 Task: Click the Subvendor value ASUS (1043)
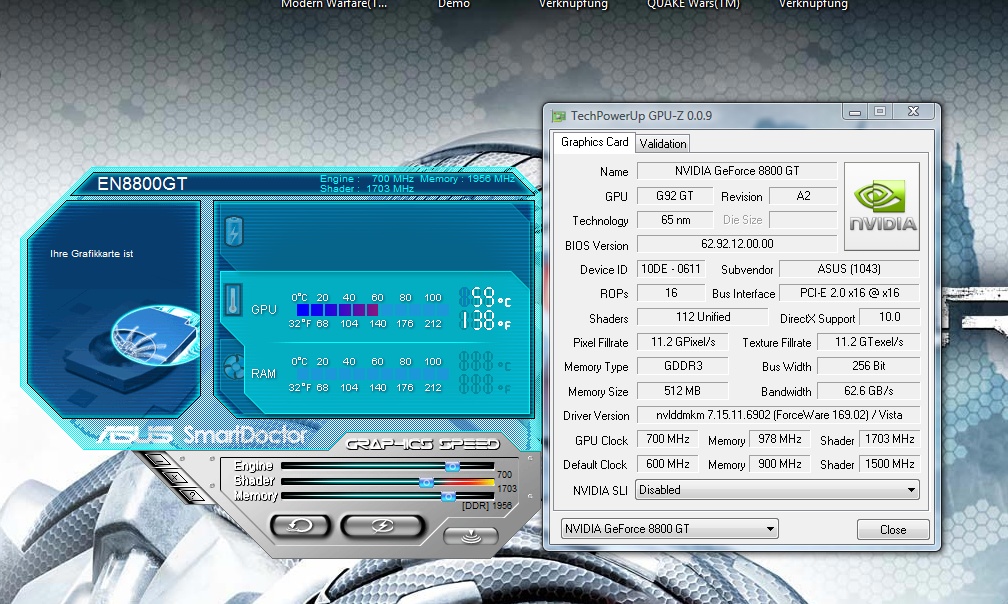849,269
